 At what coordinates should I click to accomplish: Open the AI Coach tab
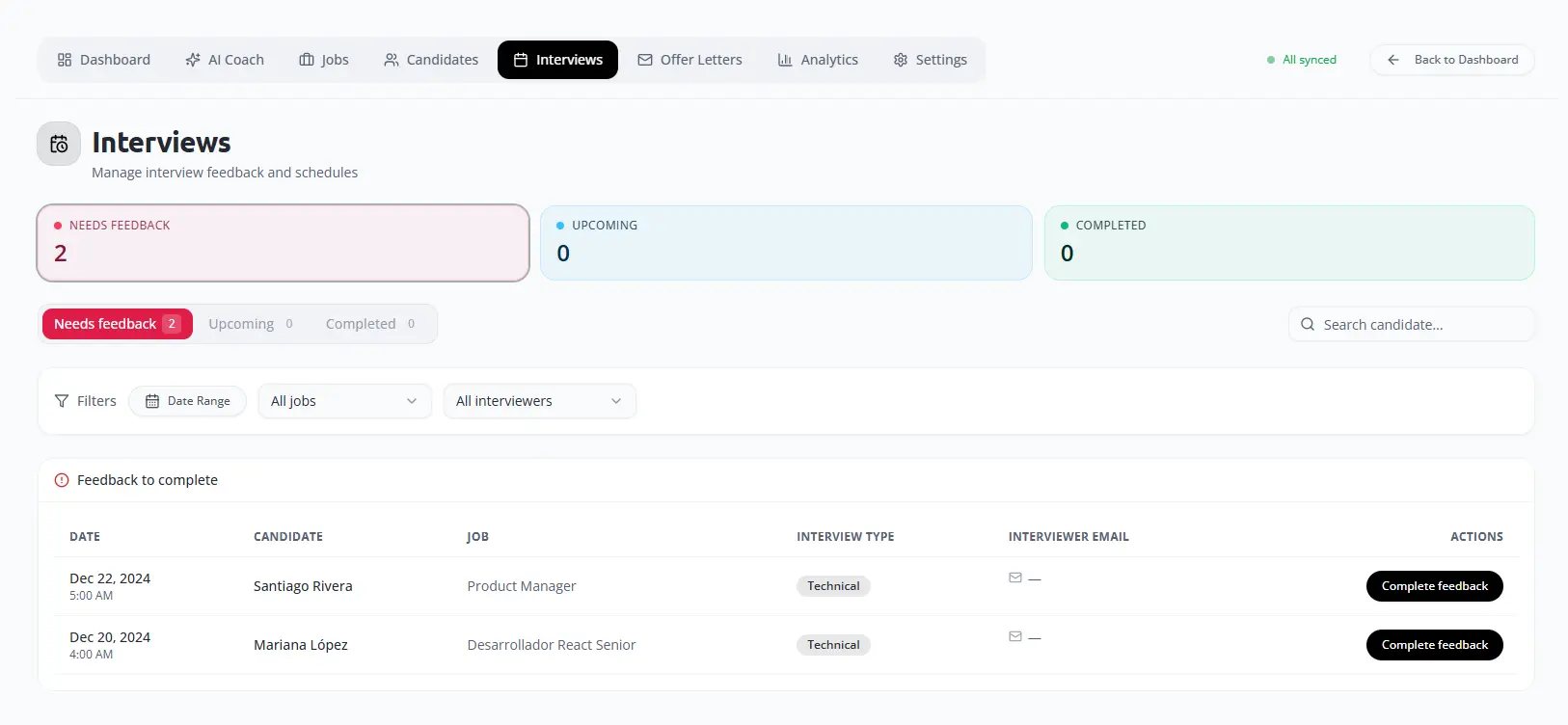click(x=225, y=60)
